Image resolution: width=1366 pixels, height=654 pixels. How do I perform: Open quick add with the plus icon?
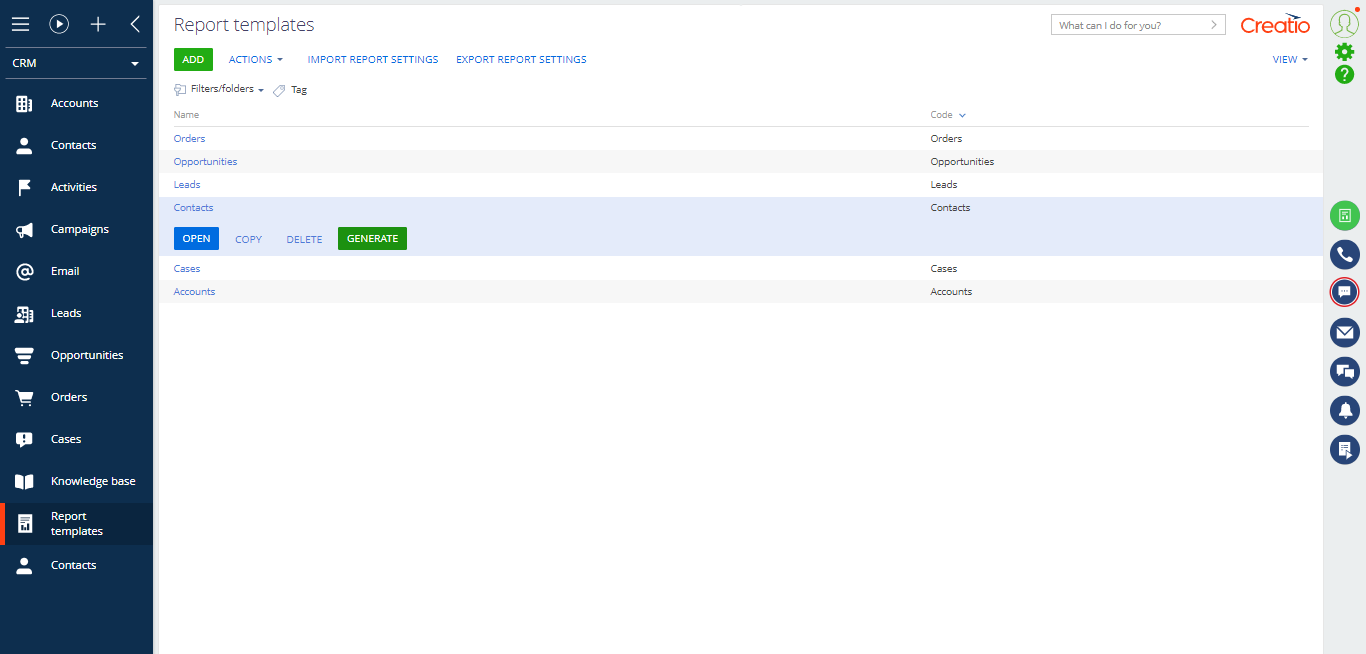point(97,24)
